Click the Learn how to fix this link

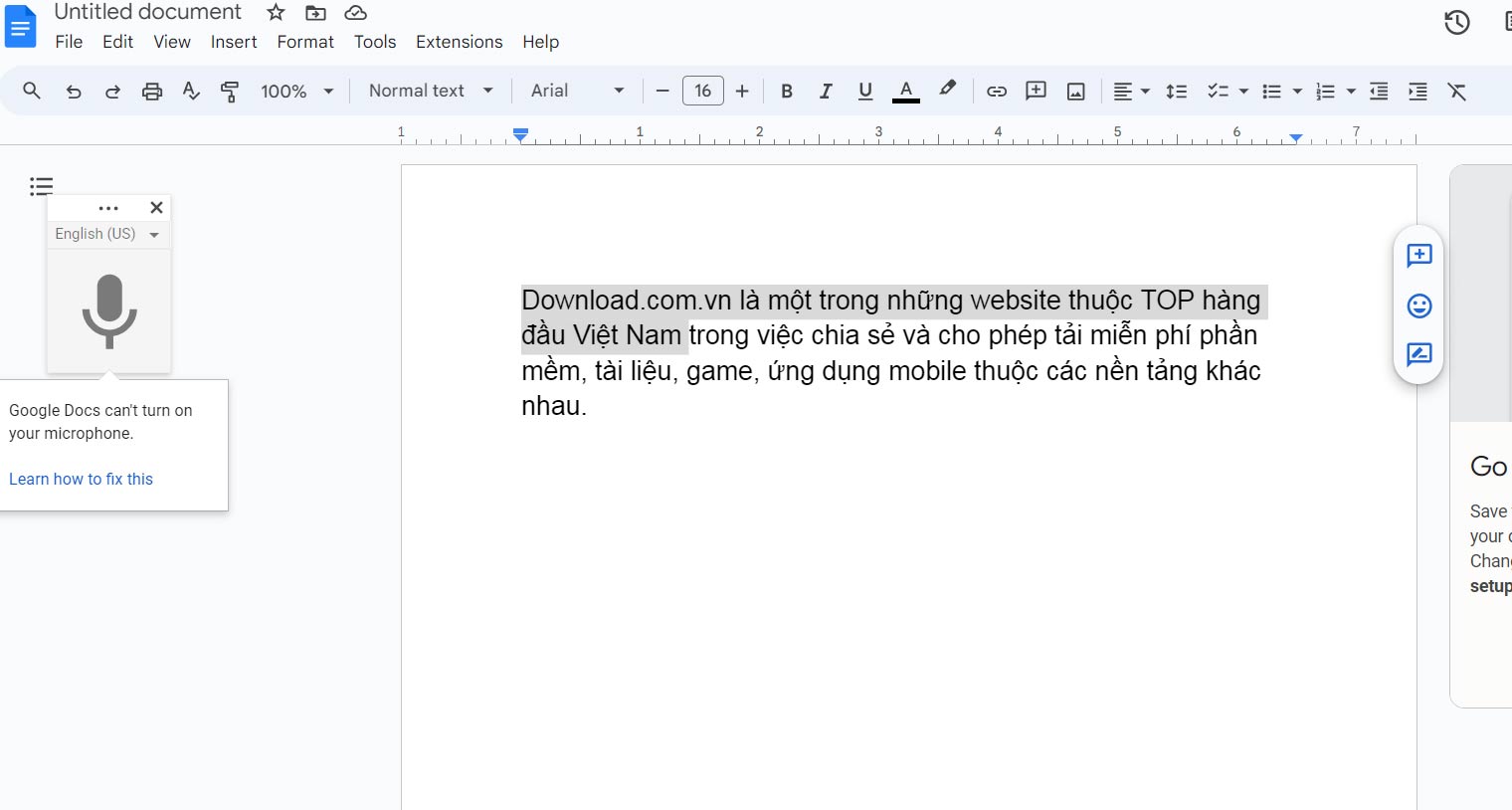[81, 479]
